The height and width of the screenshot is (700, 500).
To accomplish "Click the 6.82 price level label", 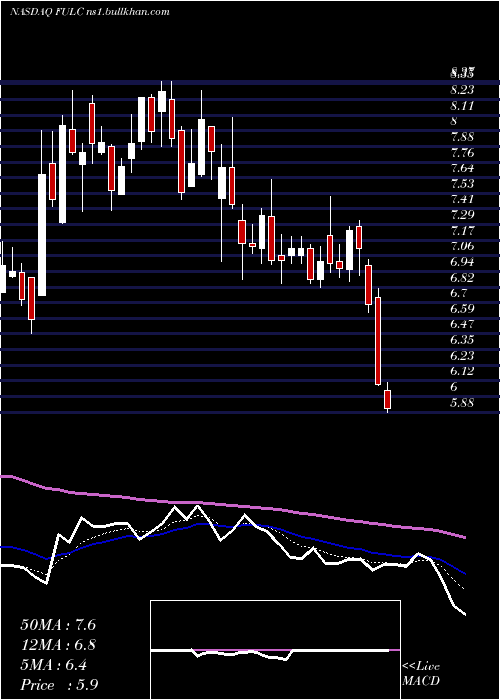I will click(462, 277).
